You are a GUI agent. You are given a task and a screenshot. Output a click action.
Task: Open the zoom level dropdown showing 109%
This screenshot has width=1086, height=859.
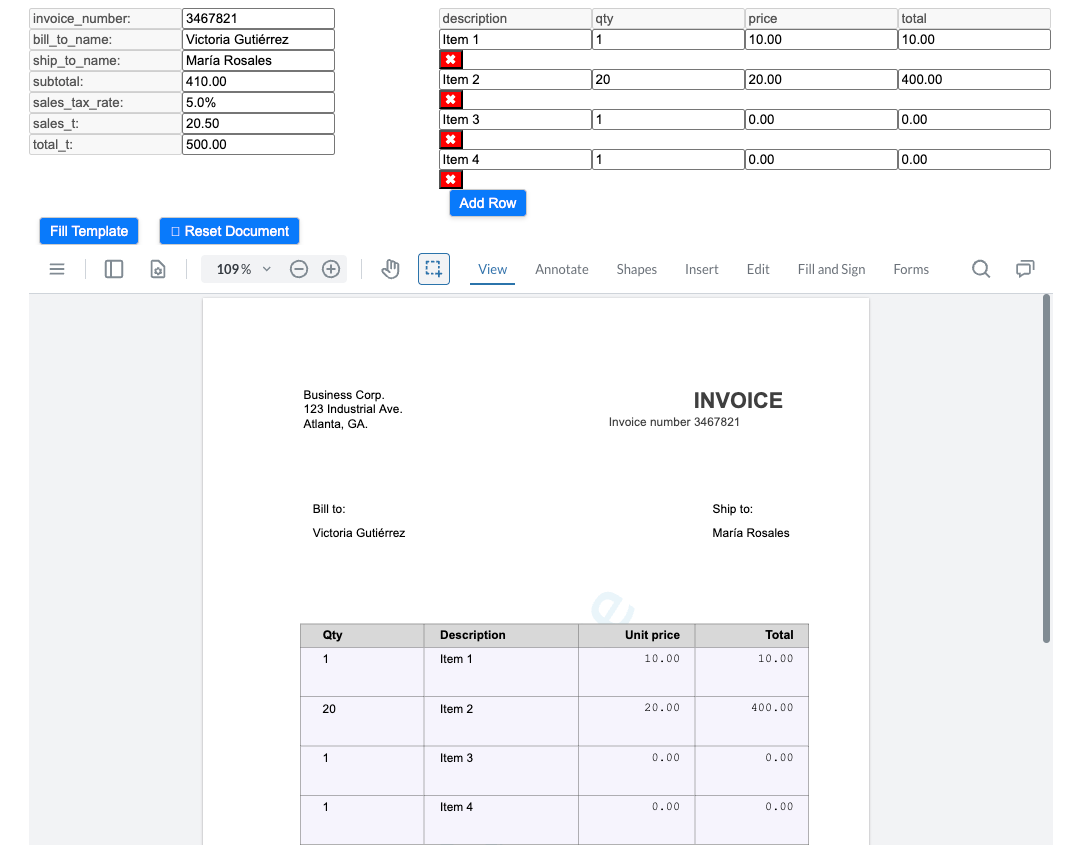pos(240,269)
